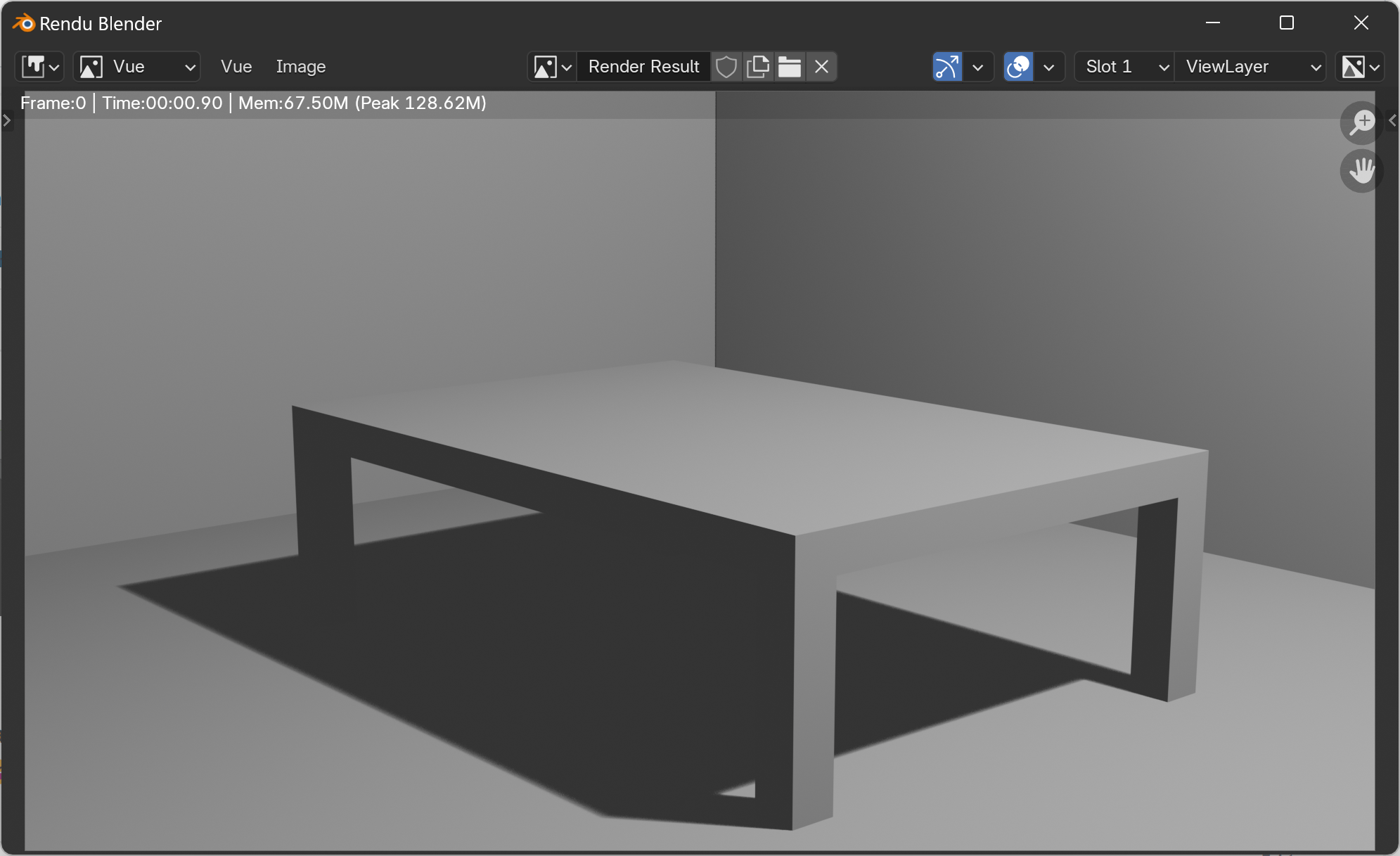Open the display channels icon dropdown
Viewport: 1400px width, 856px height.
pos(1359,67)
